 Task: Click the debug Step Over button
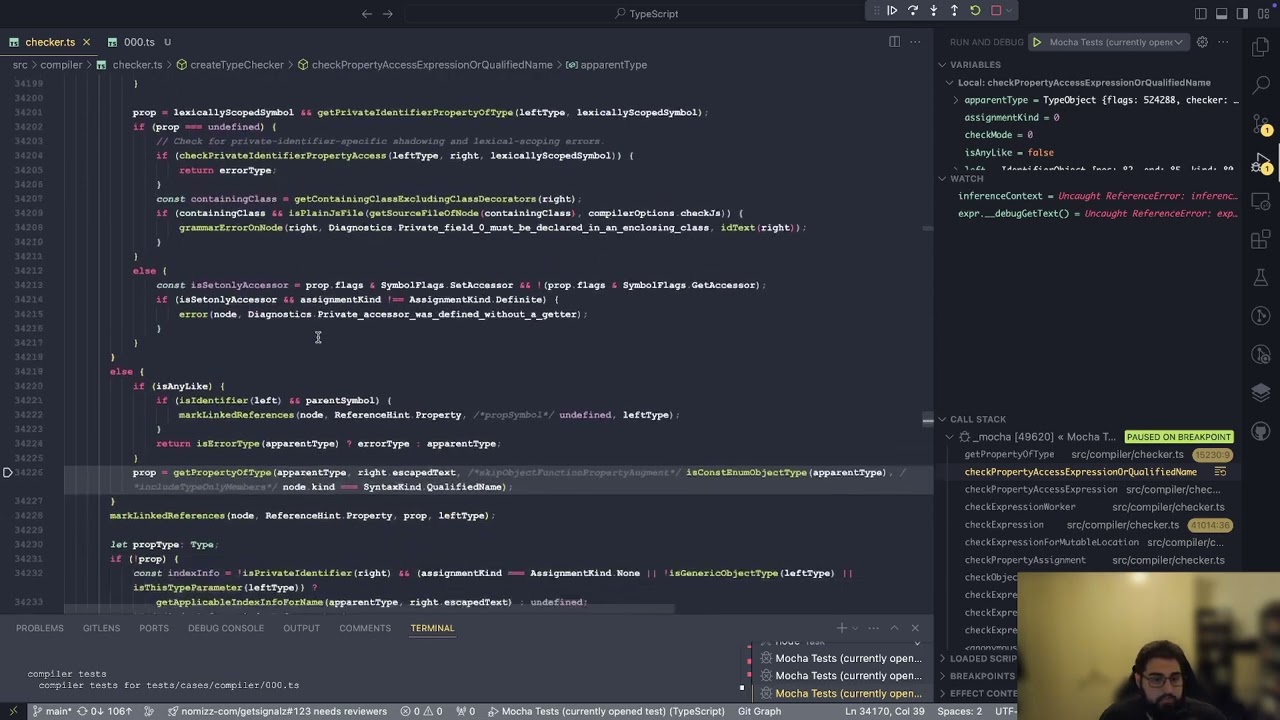(x=913, y=11)
